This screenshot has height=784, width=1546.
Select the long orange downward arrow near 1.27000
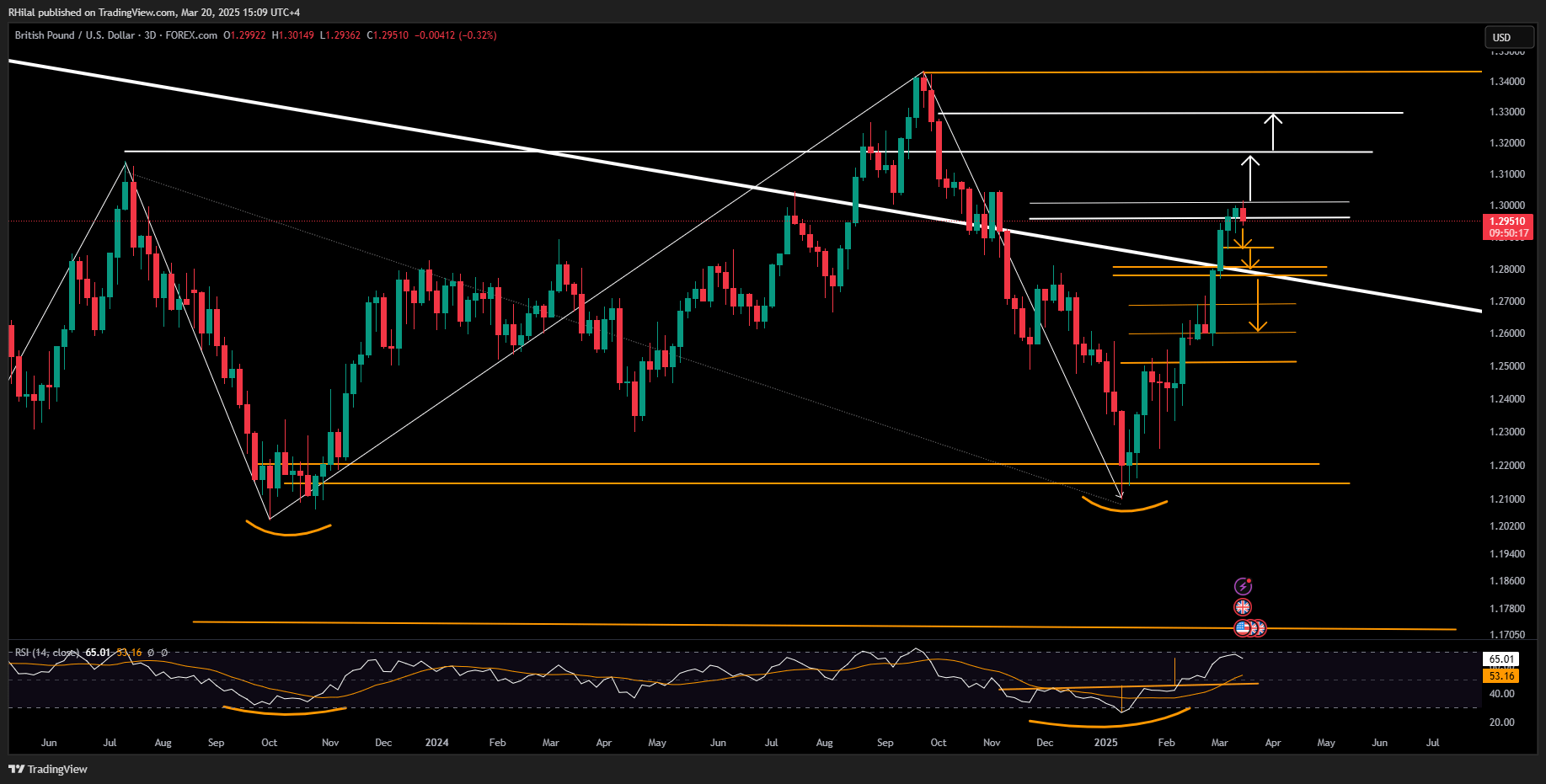[x=1258, y=305]
